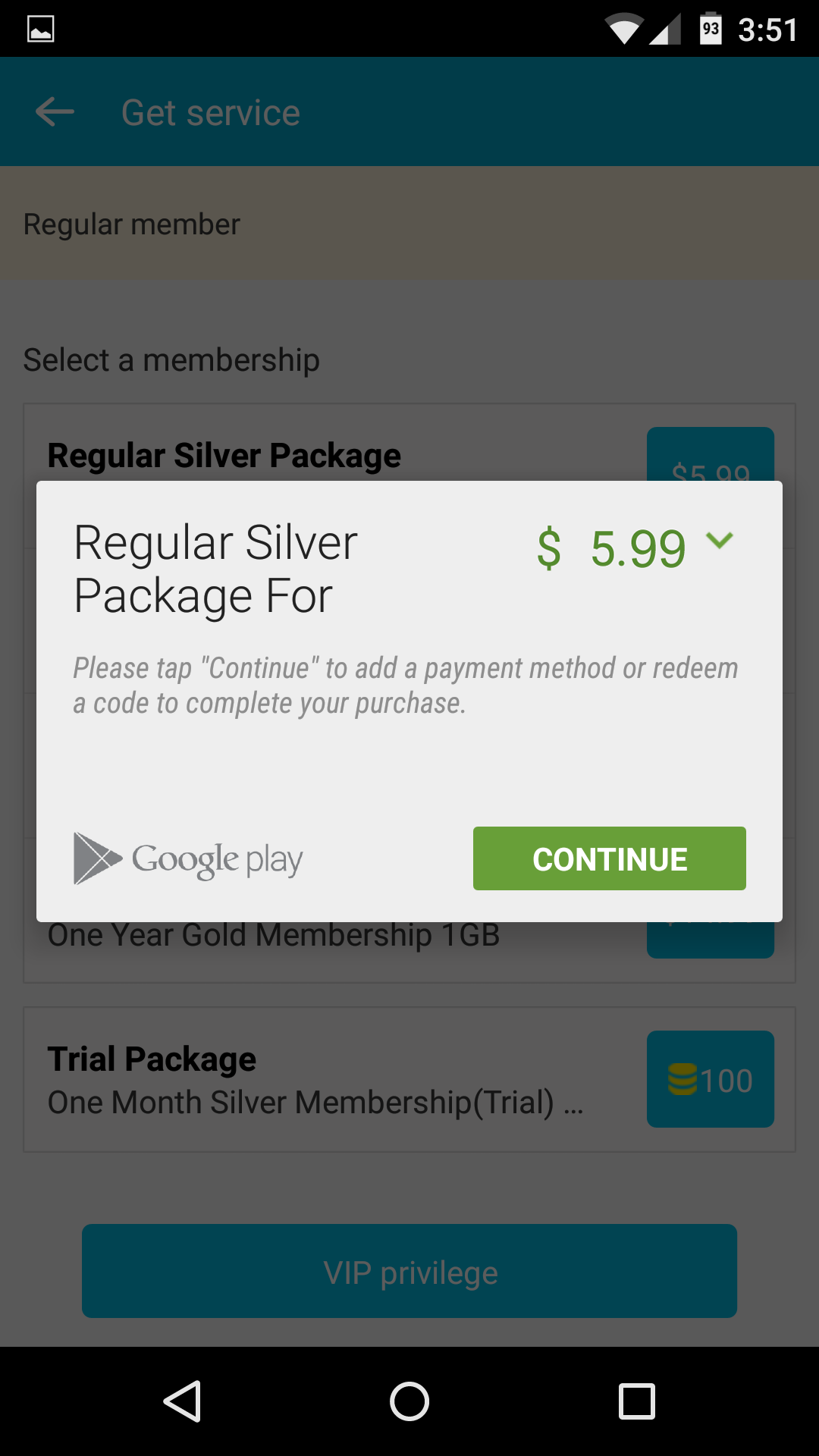The image size is (819, 1456).
Task: Open the VIP privilege button
Action: point(409,1271)
